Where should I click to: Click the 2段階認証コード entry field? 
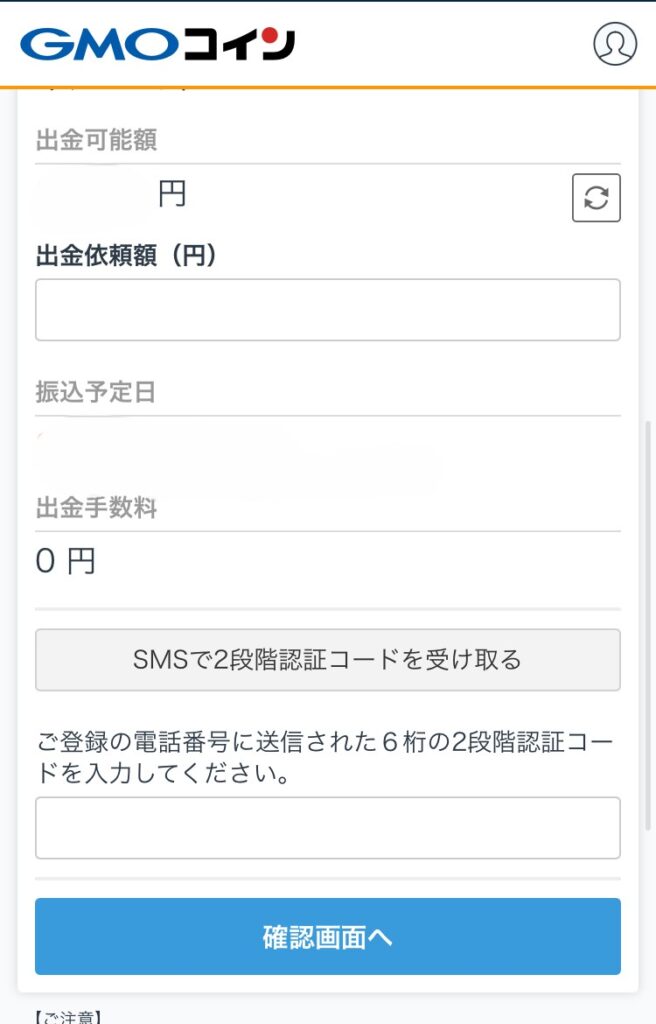coord(328,828)
